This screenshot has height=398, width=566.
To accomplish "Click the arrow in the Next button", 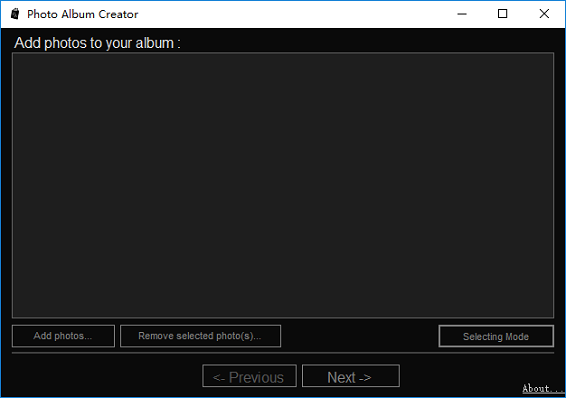I will tap(365, 378).
